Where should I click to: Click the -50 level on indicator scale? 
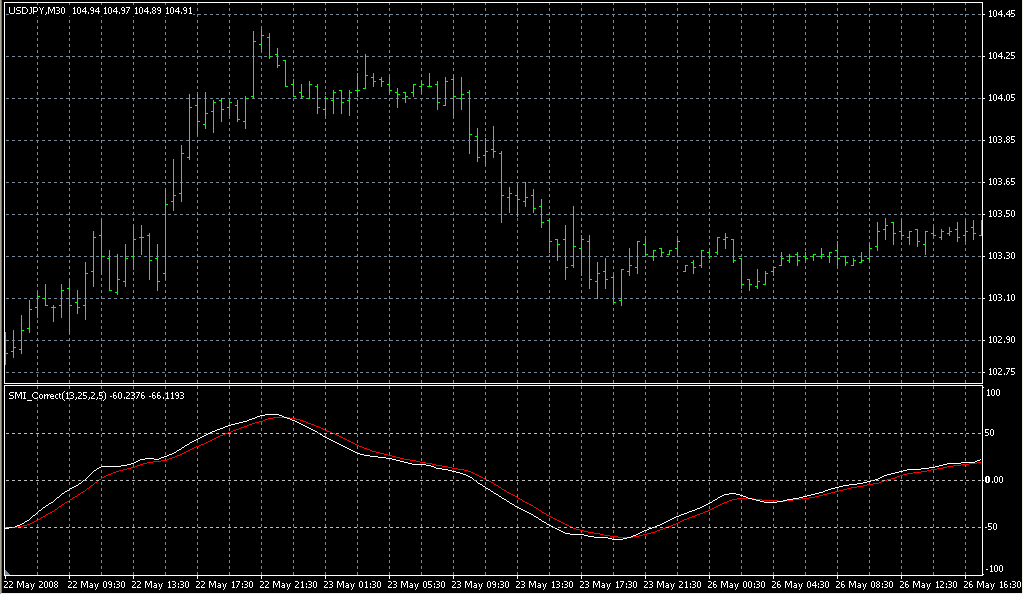pyautogui.click(x=997, y=526)
